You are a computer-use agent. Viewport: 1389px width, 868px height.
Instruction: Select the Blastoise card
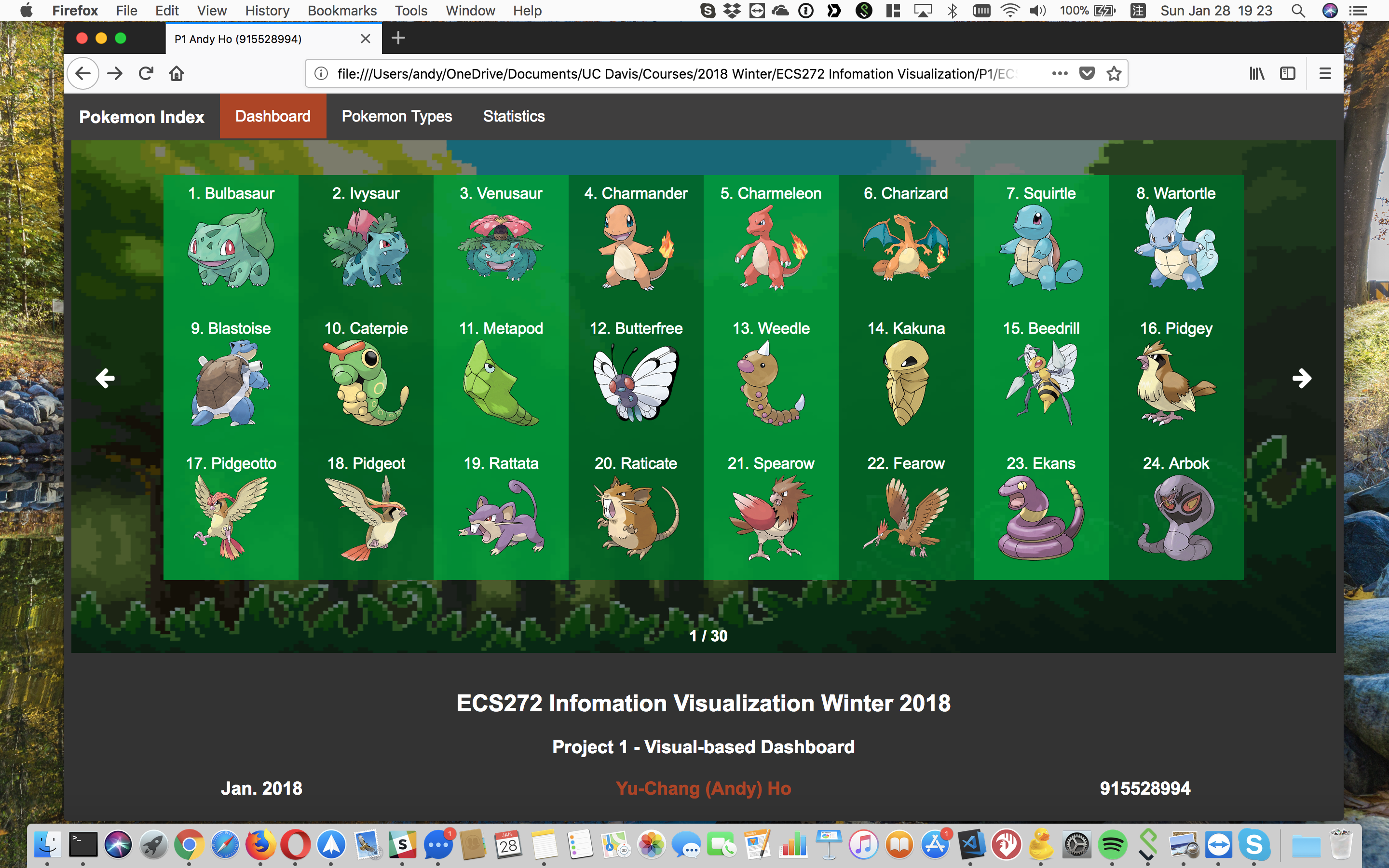tap(231, 377)
